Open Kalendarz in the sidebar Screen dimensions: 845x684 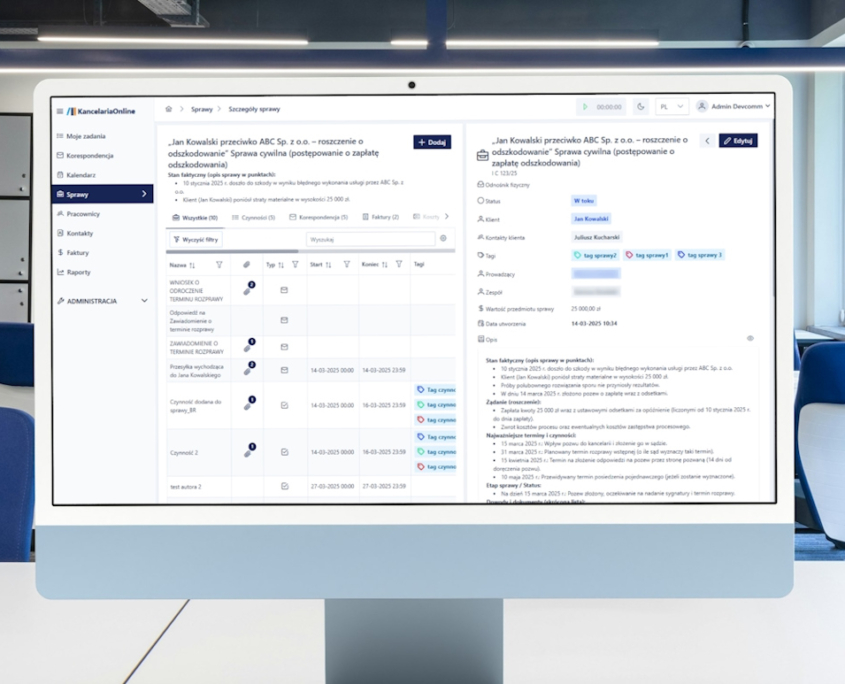[81, 175]
